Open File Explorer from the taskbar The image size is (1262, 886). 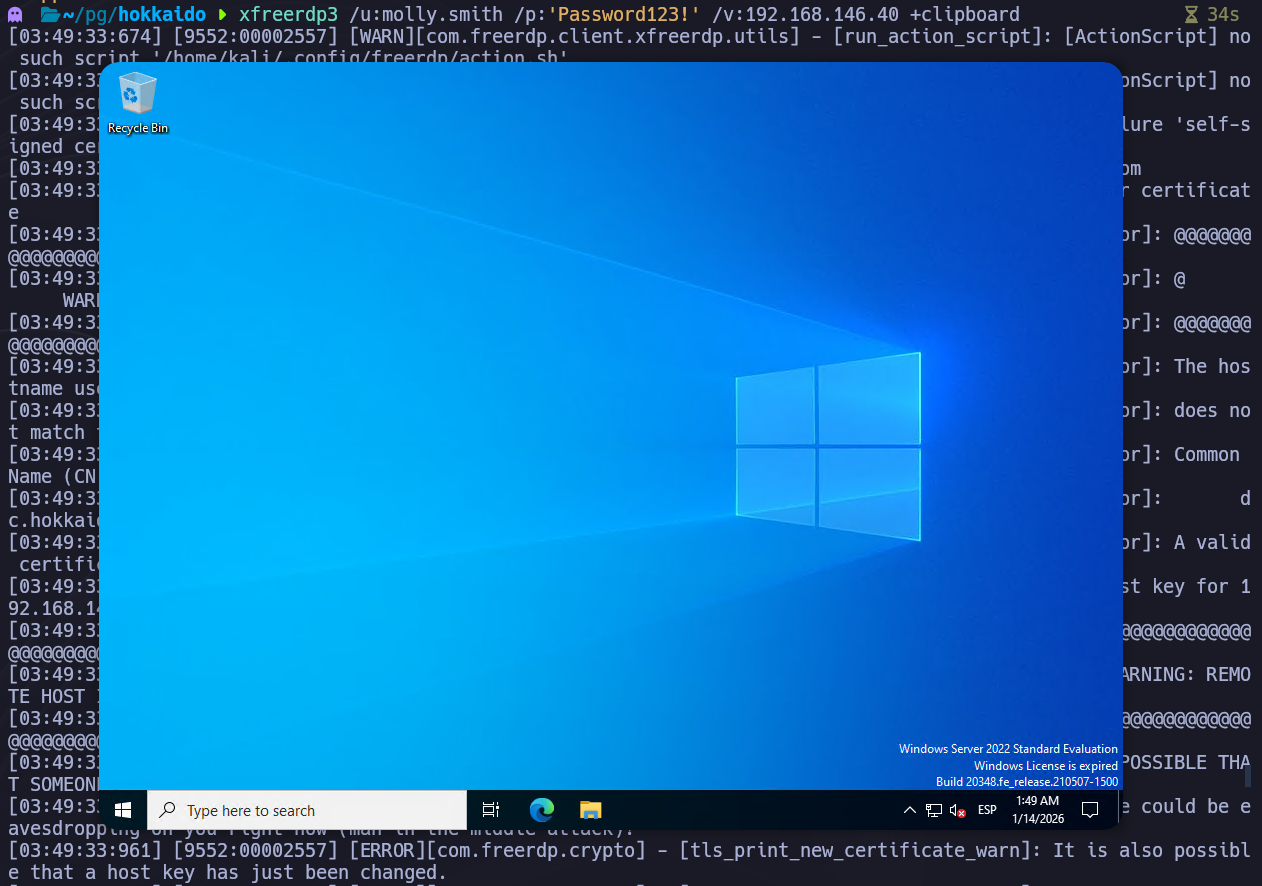point(590,810)
